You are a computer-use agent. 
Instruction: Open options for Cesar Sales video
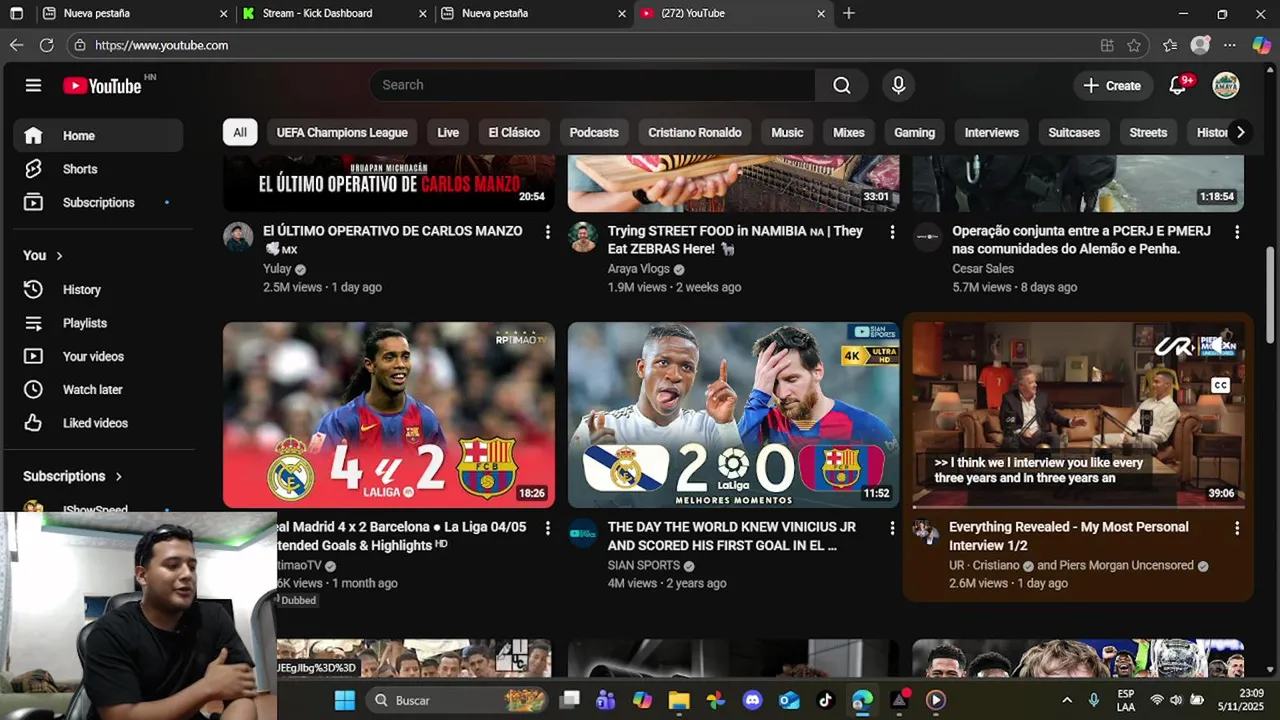tap(1237, 232)
